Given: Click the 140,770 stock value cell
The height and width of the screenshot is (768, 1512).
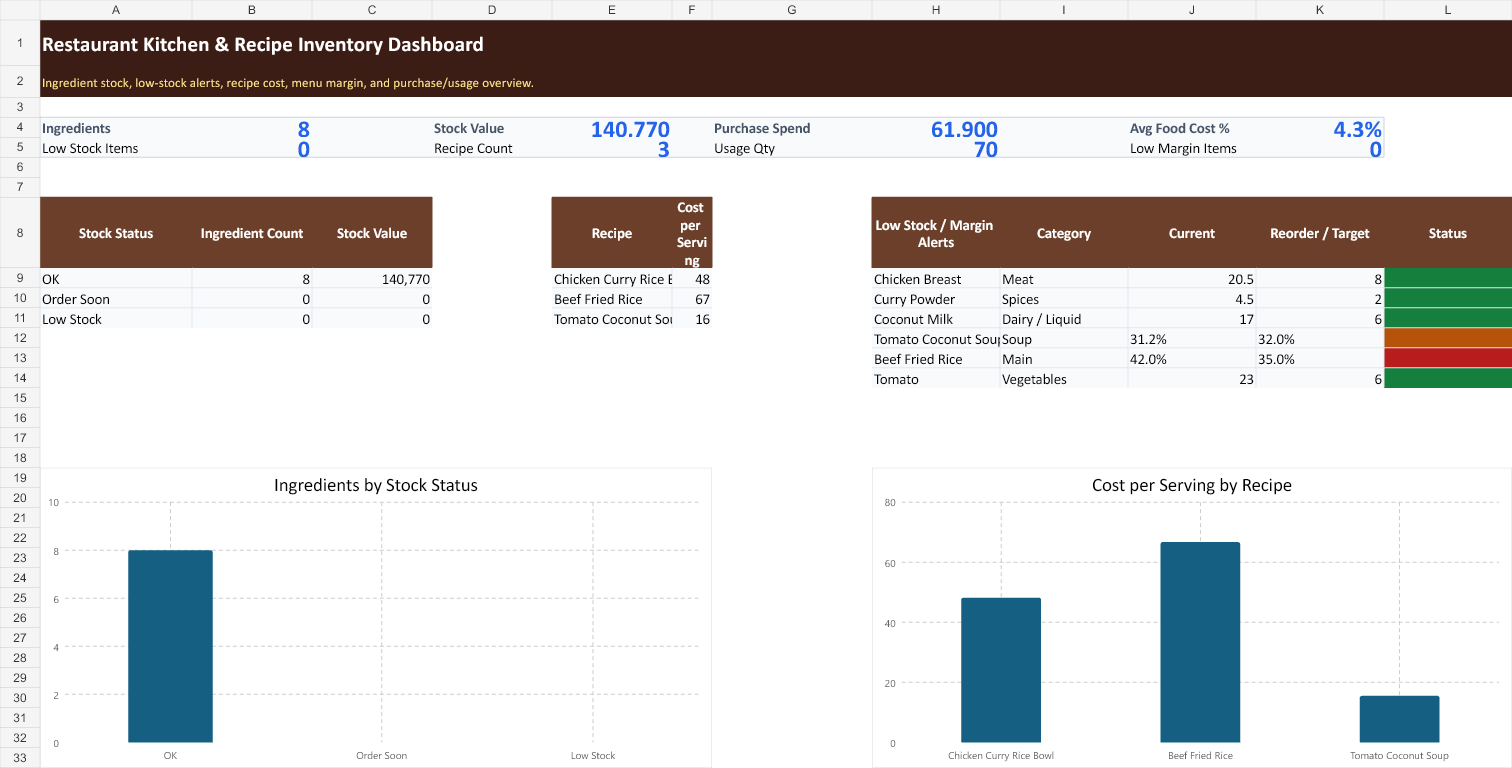Looking at the screenshot, I should (x=372, y=279).
